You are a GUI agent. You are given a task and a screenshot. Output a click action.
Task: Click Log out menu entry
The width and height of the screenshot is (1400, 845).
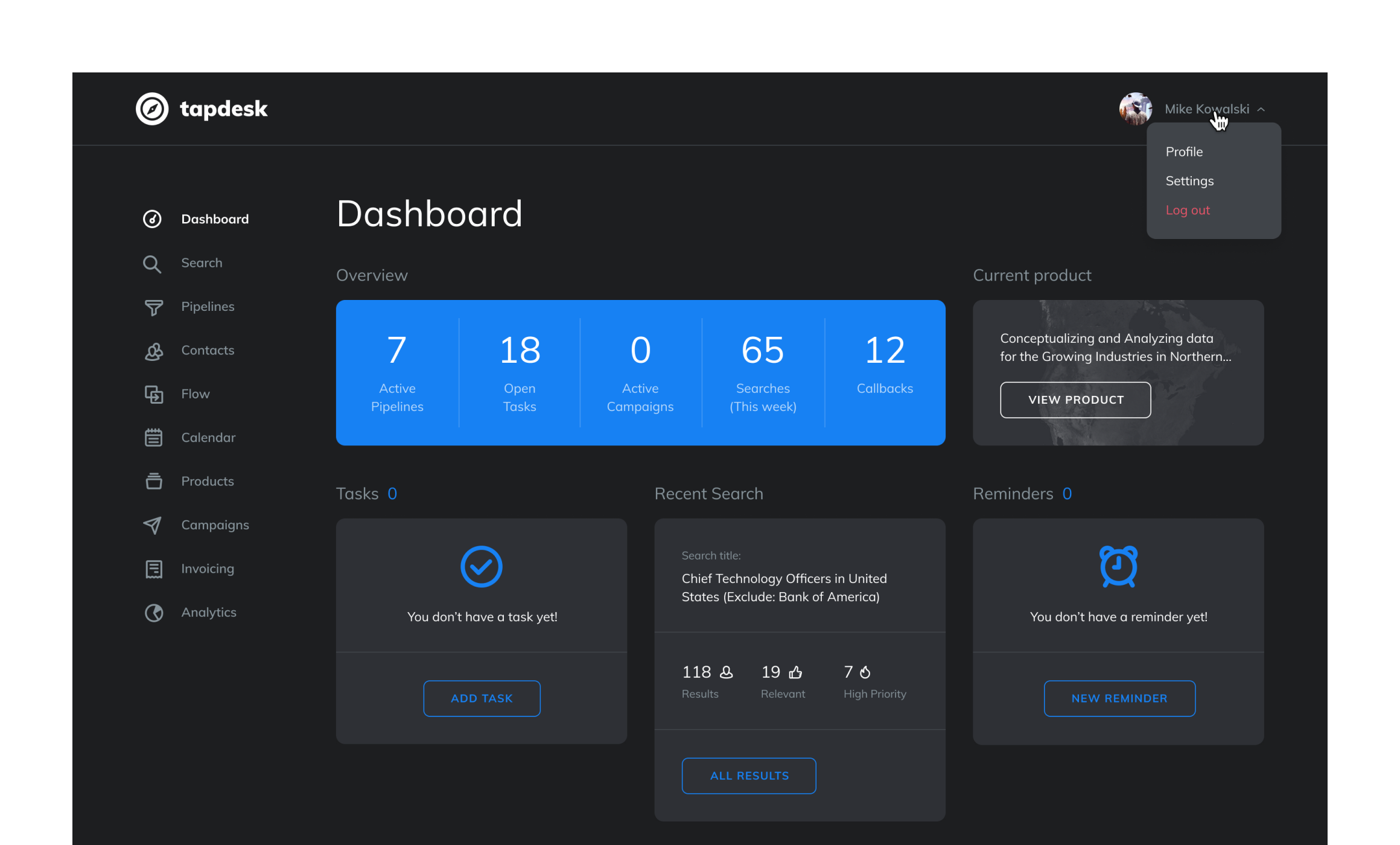(x=1188, y=210)
